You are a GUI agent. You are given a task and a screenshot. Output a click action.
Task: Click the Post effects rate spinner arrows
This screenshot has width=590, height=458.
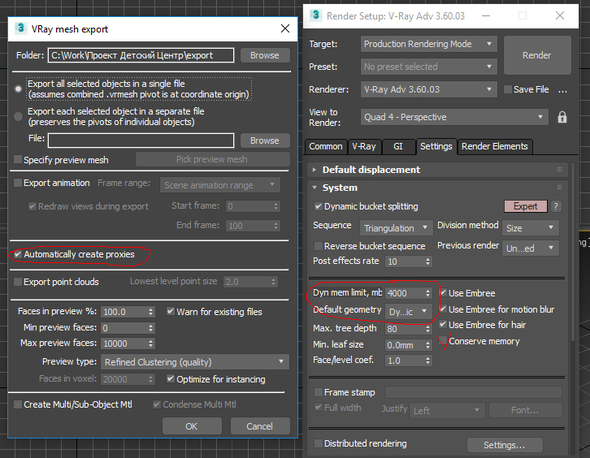(428, 262)
